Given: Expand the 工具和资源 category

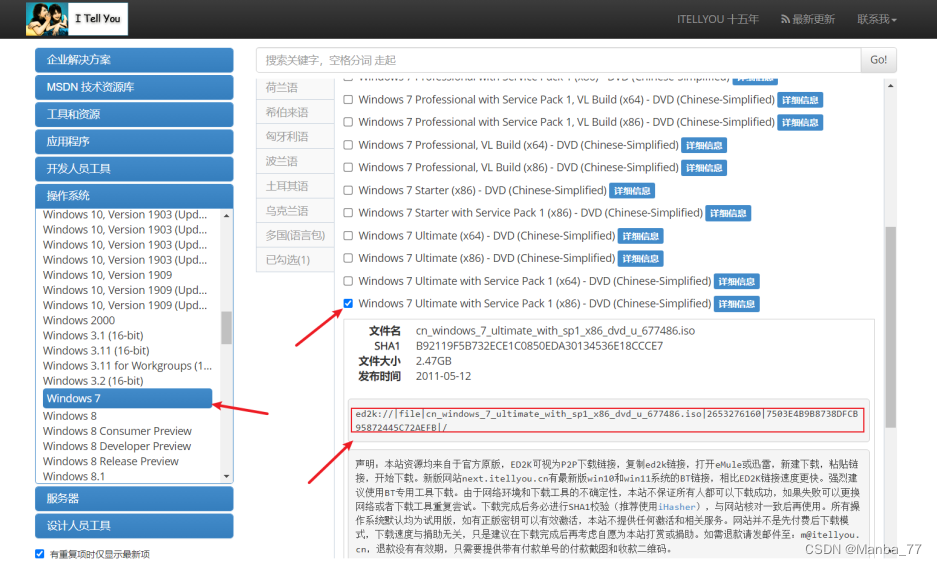Looking at the screenshot, I should point(134,114).
